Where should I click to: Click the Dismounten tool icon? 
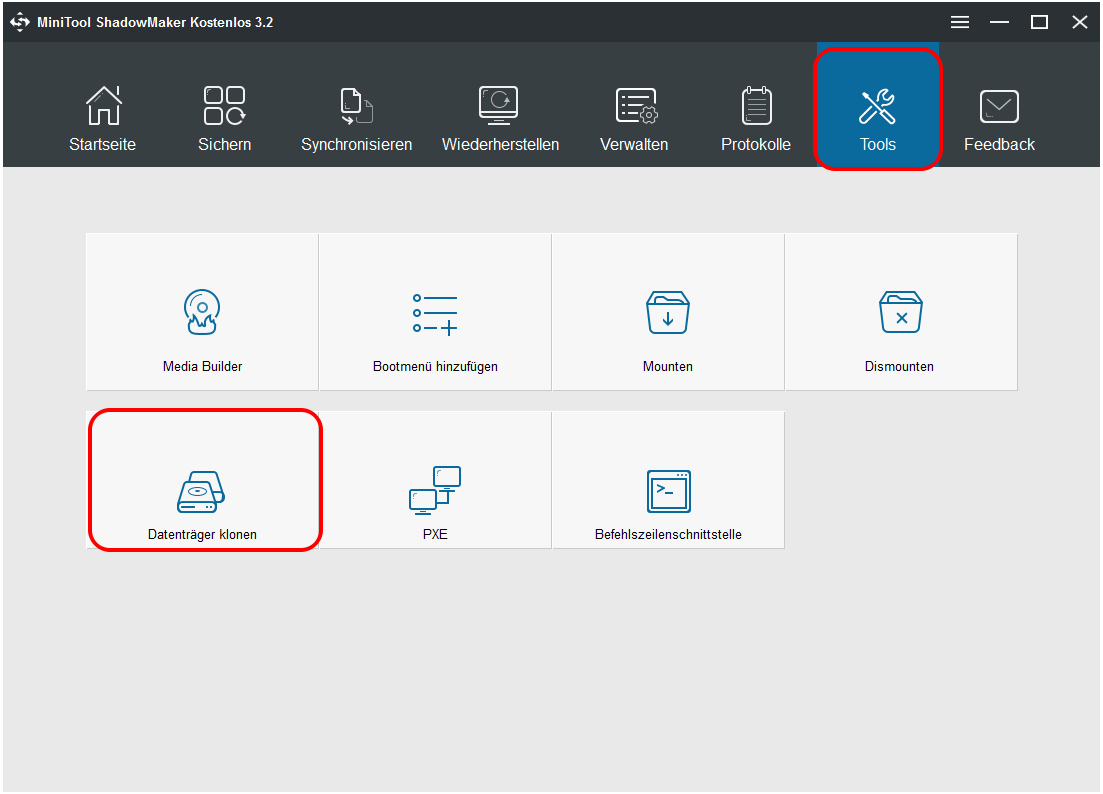coord(899,312)
